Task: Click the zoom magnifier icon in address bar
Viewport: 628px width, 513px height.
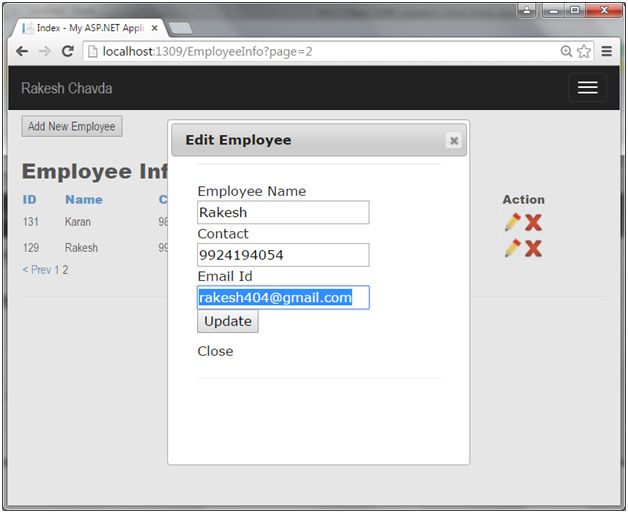Action: pyautogui.click(x=566, y=51)
